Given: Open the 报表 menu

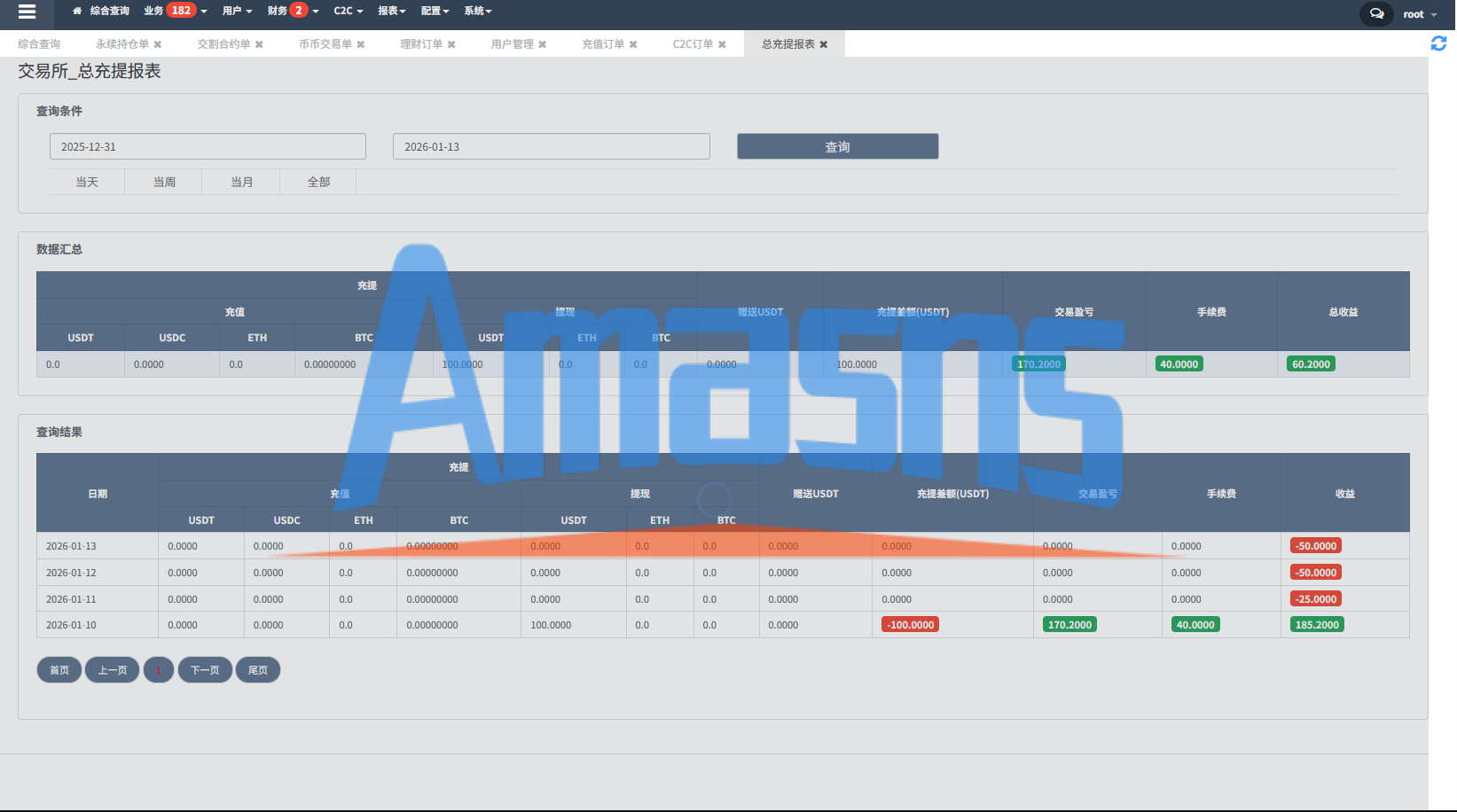Looking at the screenshot, I should (x=391, y=11).
